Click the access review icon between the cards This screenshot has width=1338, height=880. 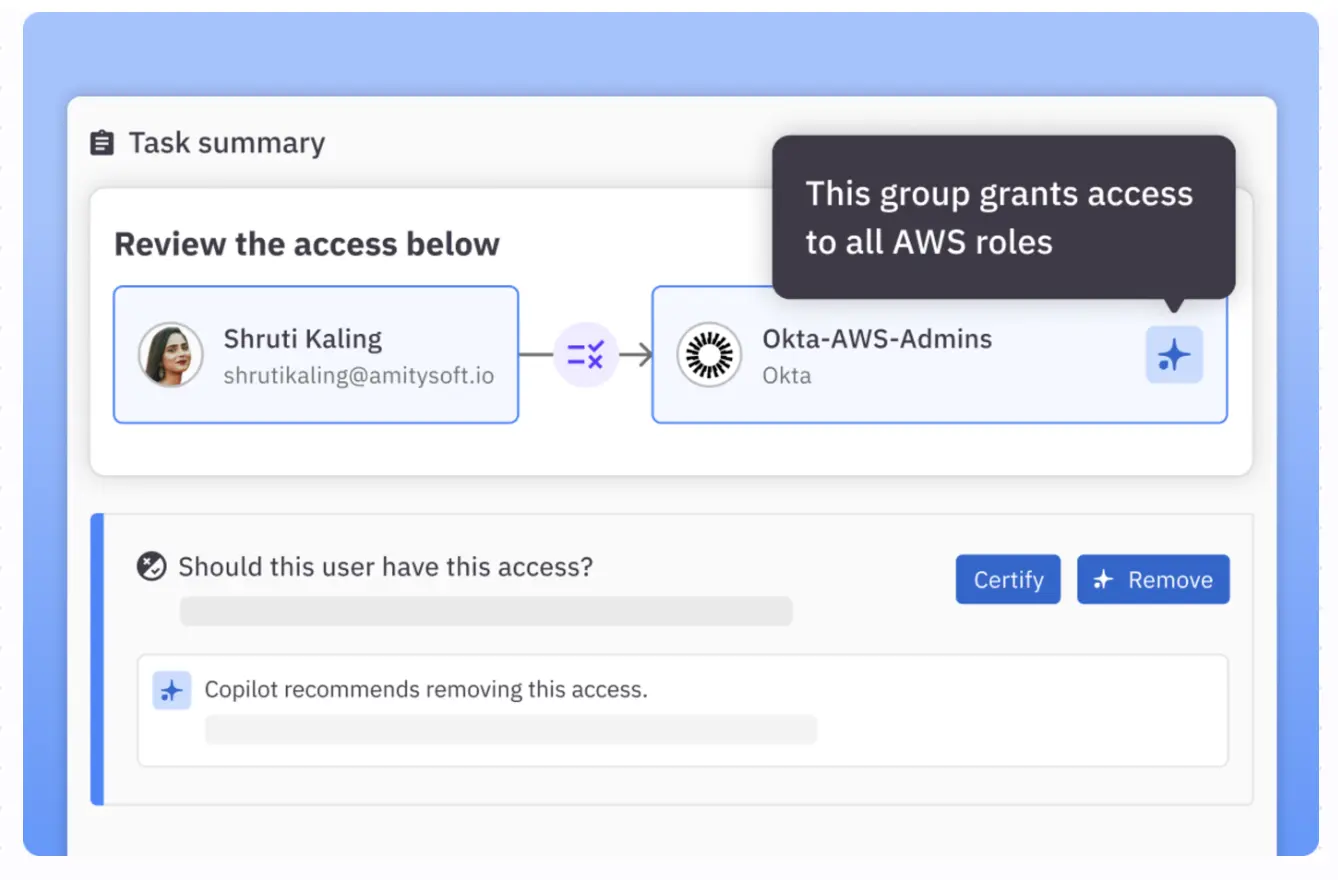pos(586,354)
